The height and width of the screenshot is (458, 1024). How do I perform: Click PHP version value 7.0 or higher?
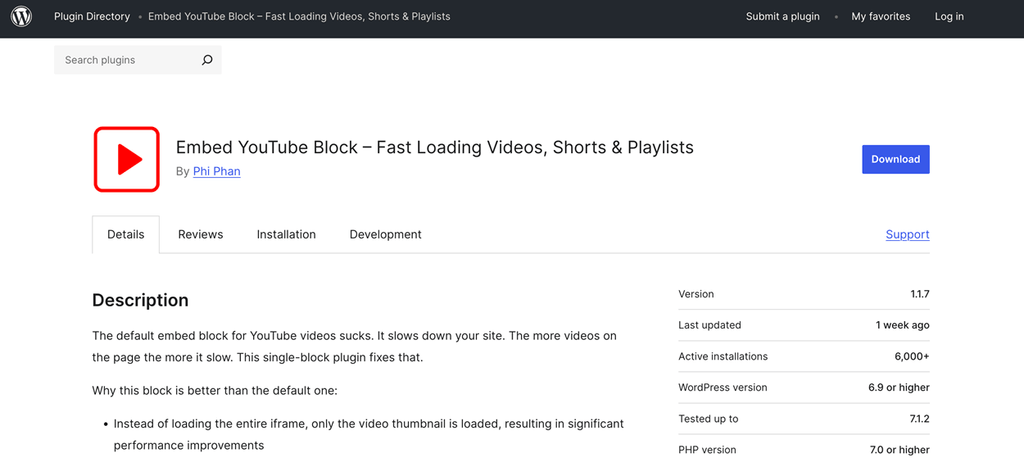(899, 450)
